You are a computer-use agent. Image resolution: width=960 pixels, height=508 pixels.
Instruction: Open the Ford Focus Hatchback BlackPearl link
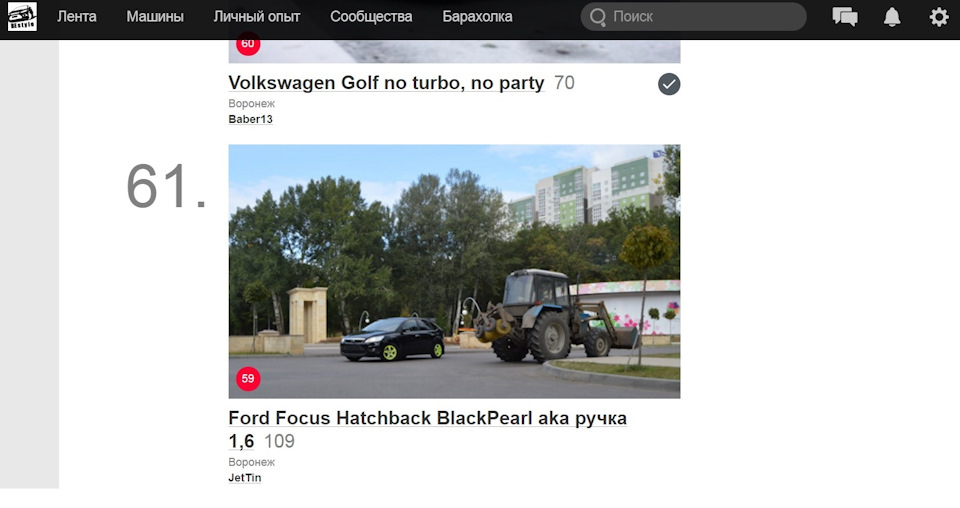click(x=427, y=429)
